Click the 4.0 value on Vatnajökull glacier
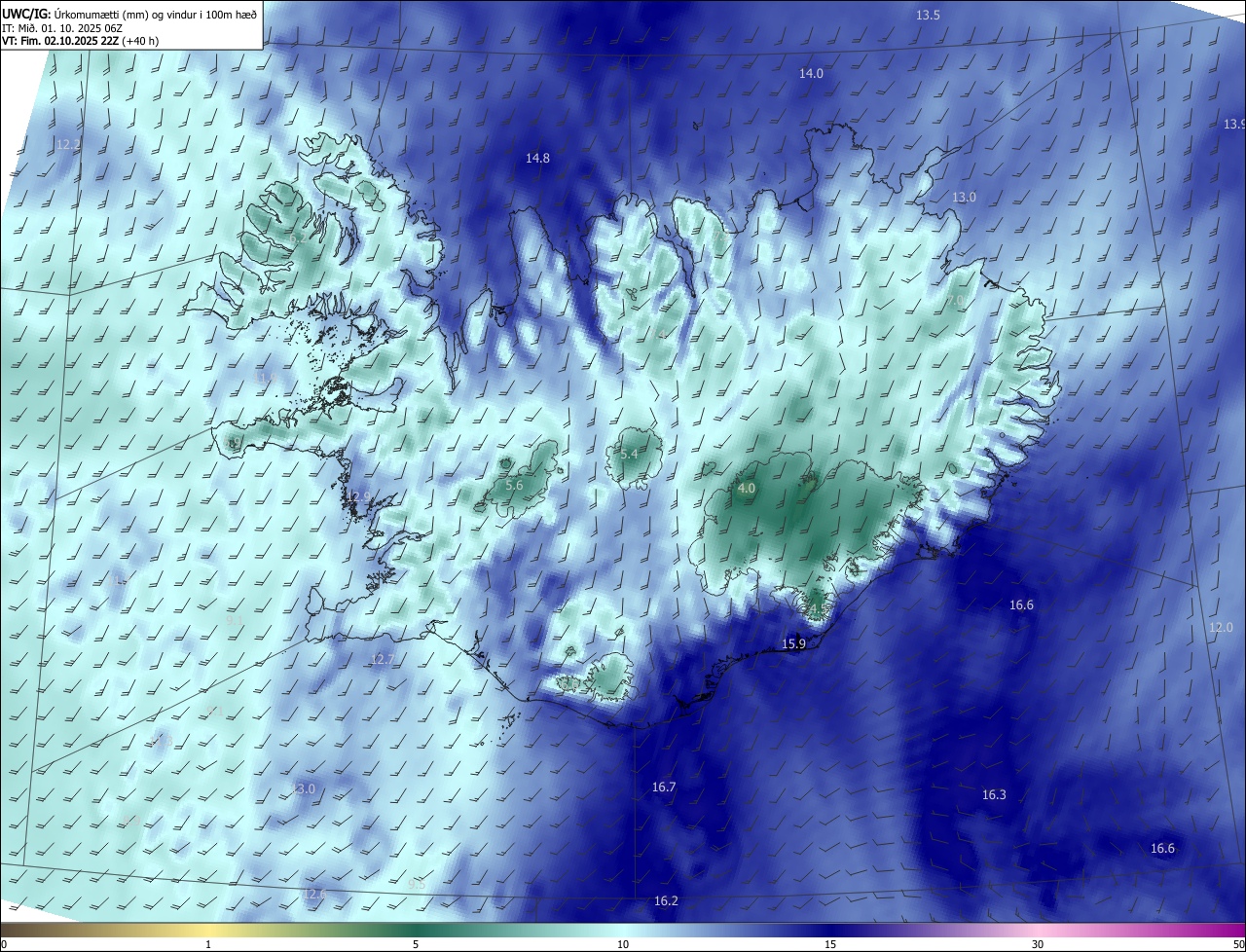 [747, 488]
